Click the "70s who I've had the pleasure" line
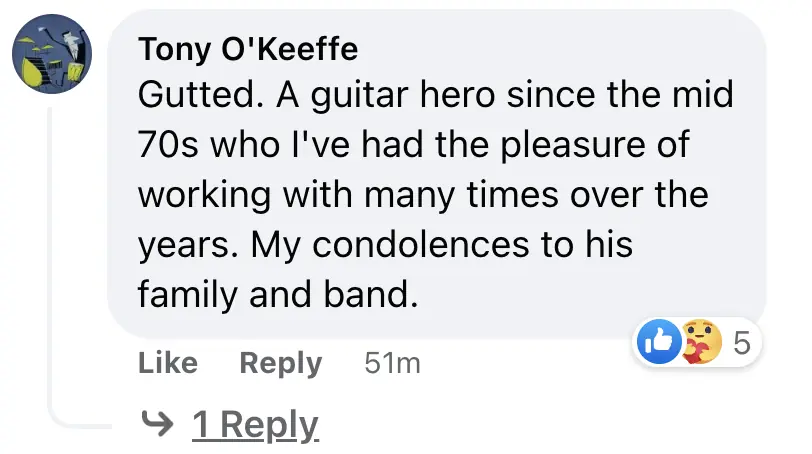The width and height of the screenshot is (812, 454). [413, 145]
